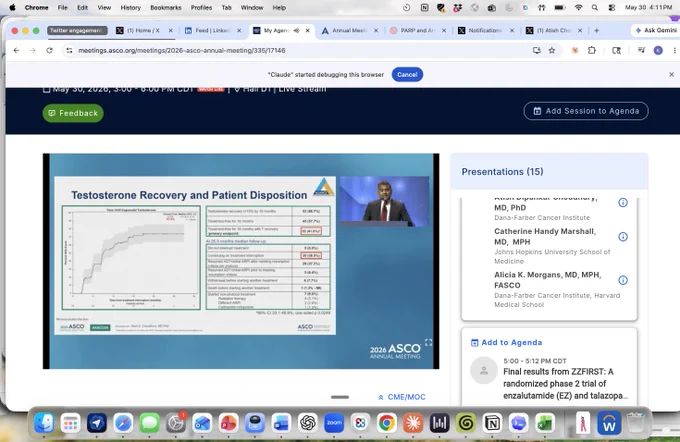The image size is (680, 442).
Task: Show info for Catherine Handy Marshall
Action: [623, 236]
